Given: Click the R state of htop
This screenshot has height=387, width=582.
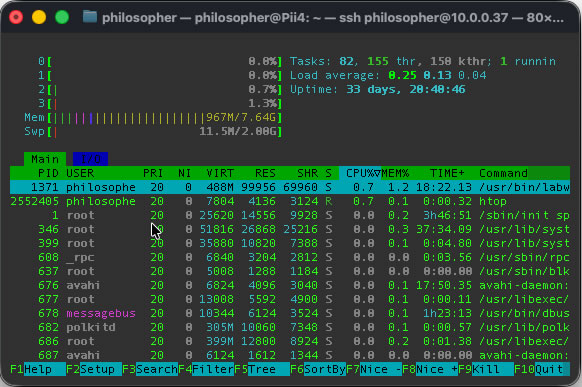Looking at the screenshot, I should click(328, 201).
